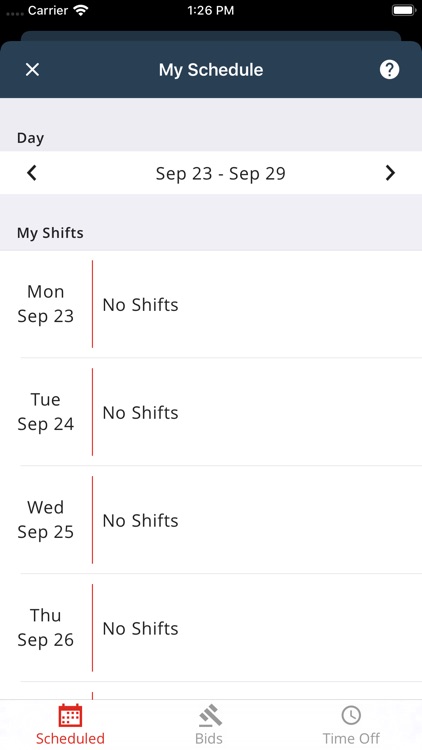Screen dimensions: 422x750
Task: Select the Wed Sep 25 shift row
Action: pos(211,520)
